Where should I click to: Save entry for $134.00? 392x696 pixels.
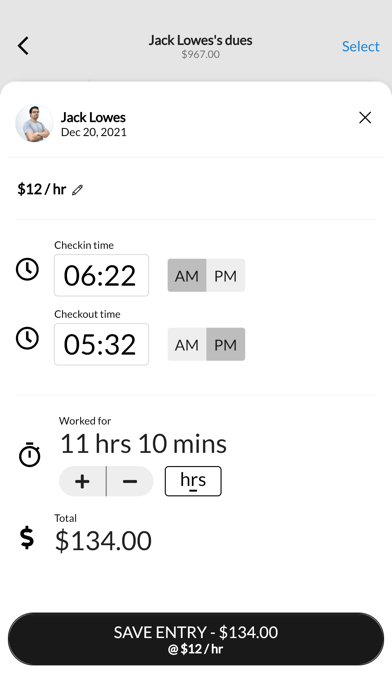pyautogui.click(x=196, y=639)
